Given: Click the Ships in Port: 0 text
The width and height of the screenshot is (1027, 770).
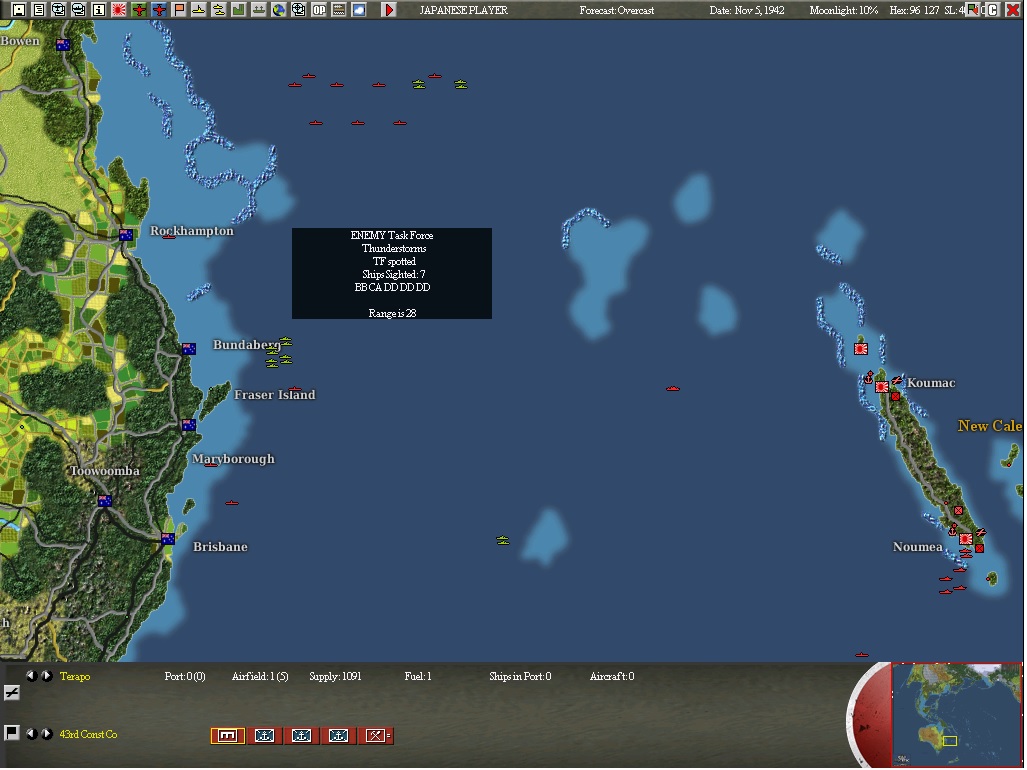Looking at the screenshot, I should (x=520, y=676).
